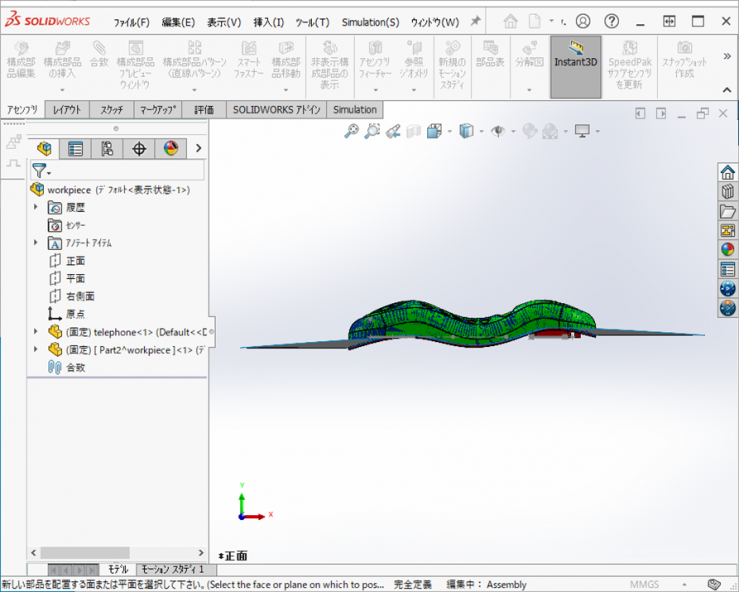This screenshot has height=592, width=739.
Task: Open the feature tree filter dropdown
Action: pyautogui.click(x=41, y=171)
